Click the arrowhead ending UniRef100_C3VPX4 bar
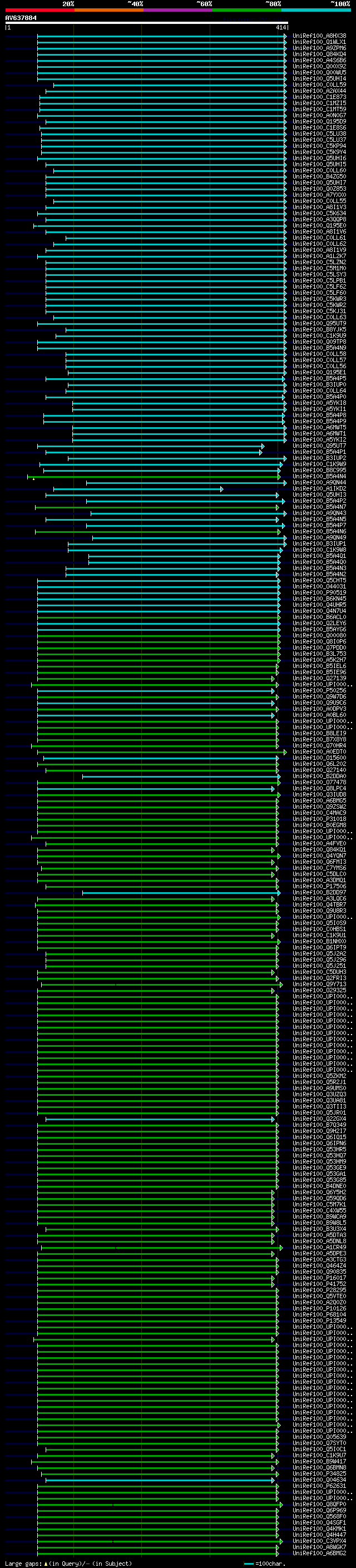Image resolution: width=356 pixels, height=1568 pixels. click(x=281, y=1541)
